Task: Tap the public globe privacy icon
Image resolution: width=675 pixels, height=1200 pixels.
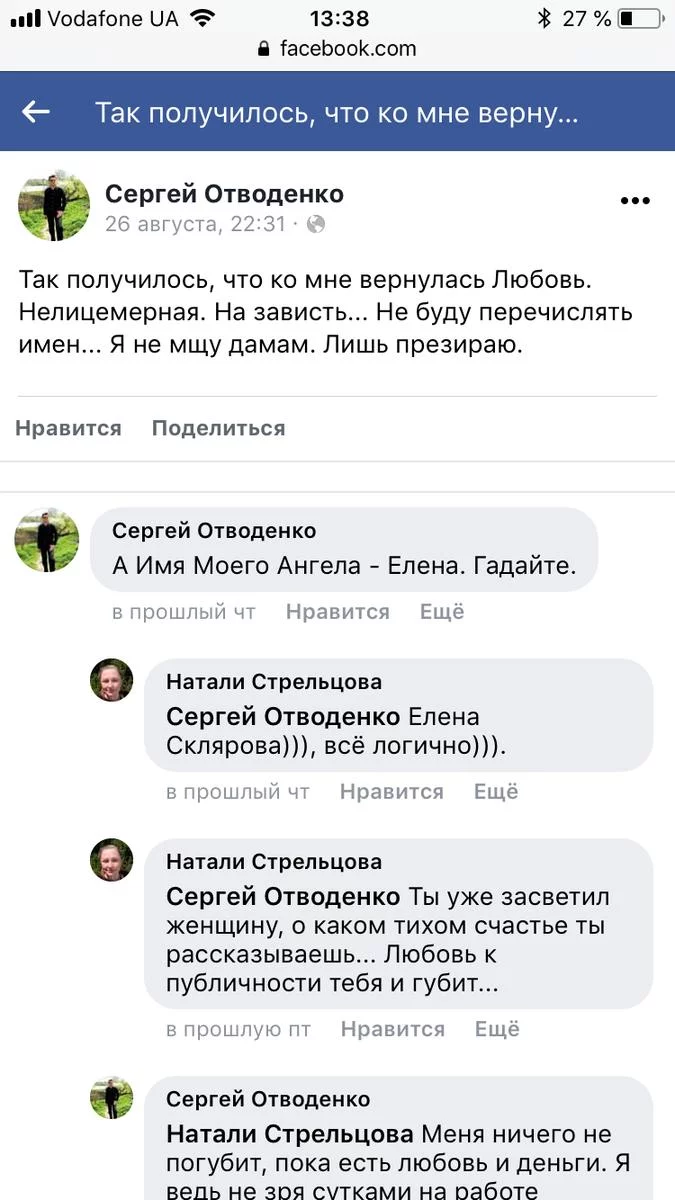Action: click(x=316, y=225)
